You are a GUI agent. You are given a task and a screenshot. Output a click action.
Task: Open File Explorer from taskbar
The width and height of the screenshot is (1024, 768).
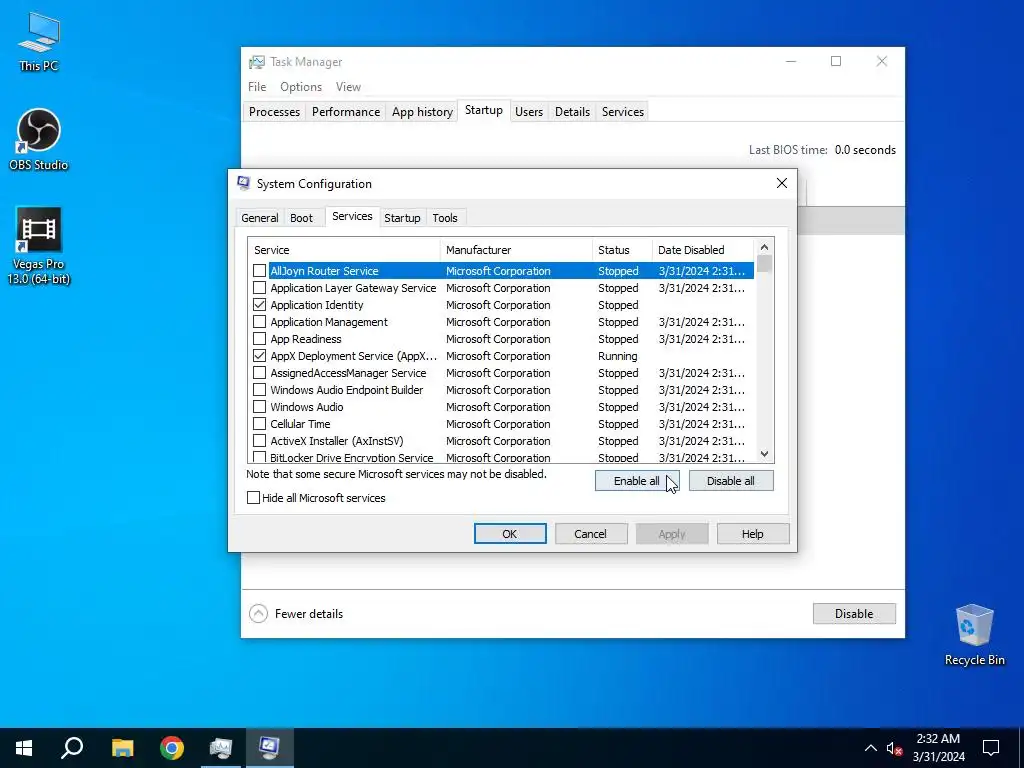pyautogui.click(x=122, y=747)
